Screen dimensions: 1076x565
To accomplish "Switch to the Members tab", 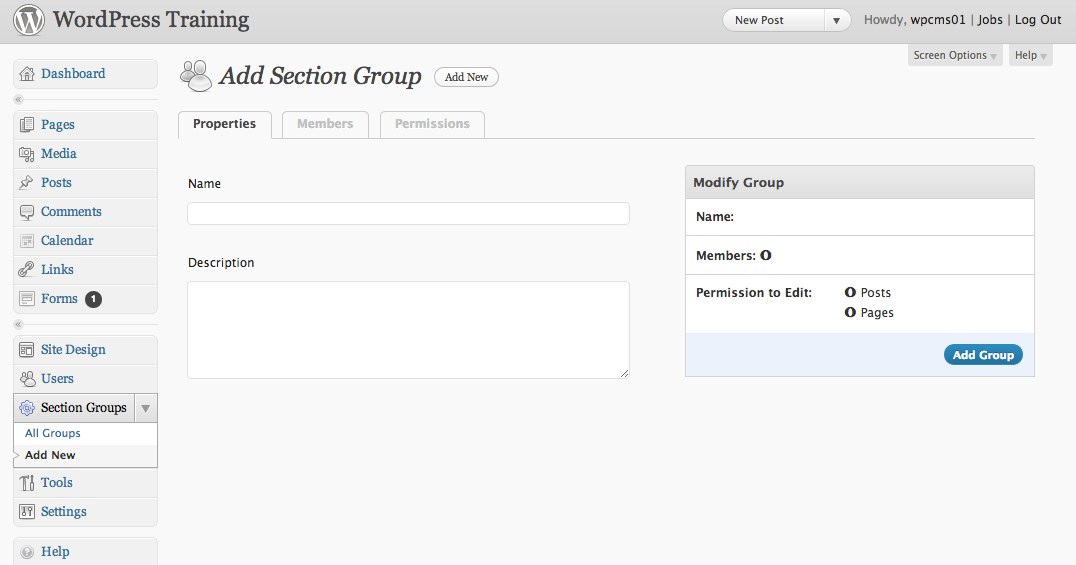I will pyautogui.click(x=325, y=124).
